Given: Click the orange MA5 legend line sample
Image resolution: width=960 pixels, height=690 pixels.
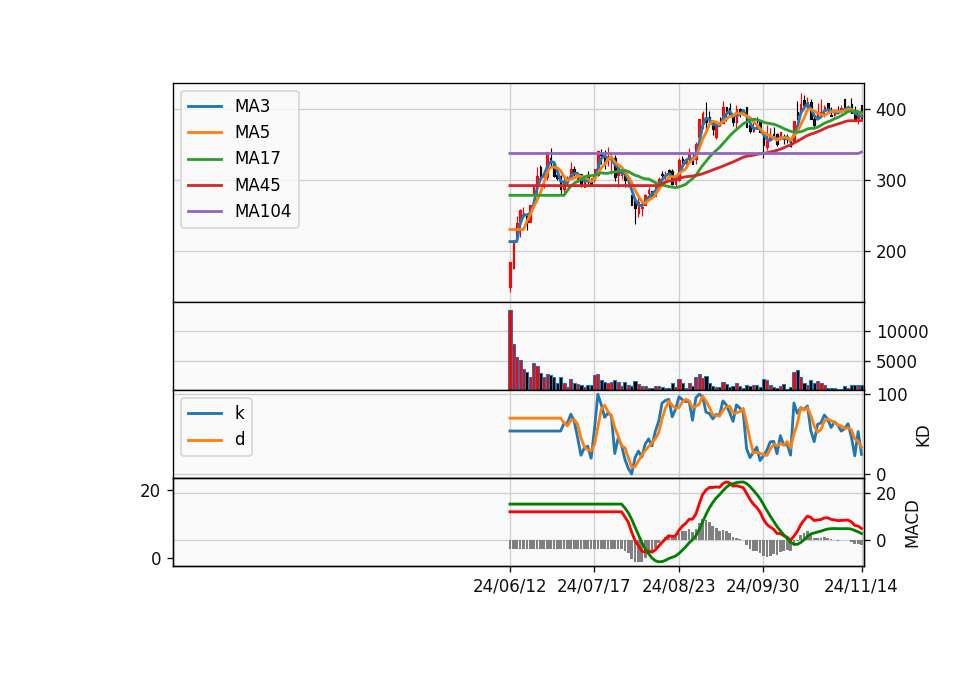Looking at the screenshot, I should click(x=205, y=133).
